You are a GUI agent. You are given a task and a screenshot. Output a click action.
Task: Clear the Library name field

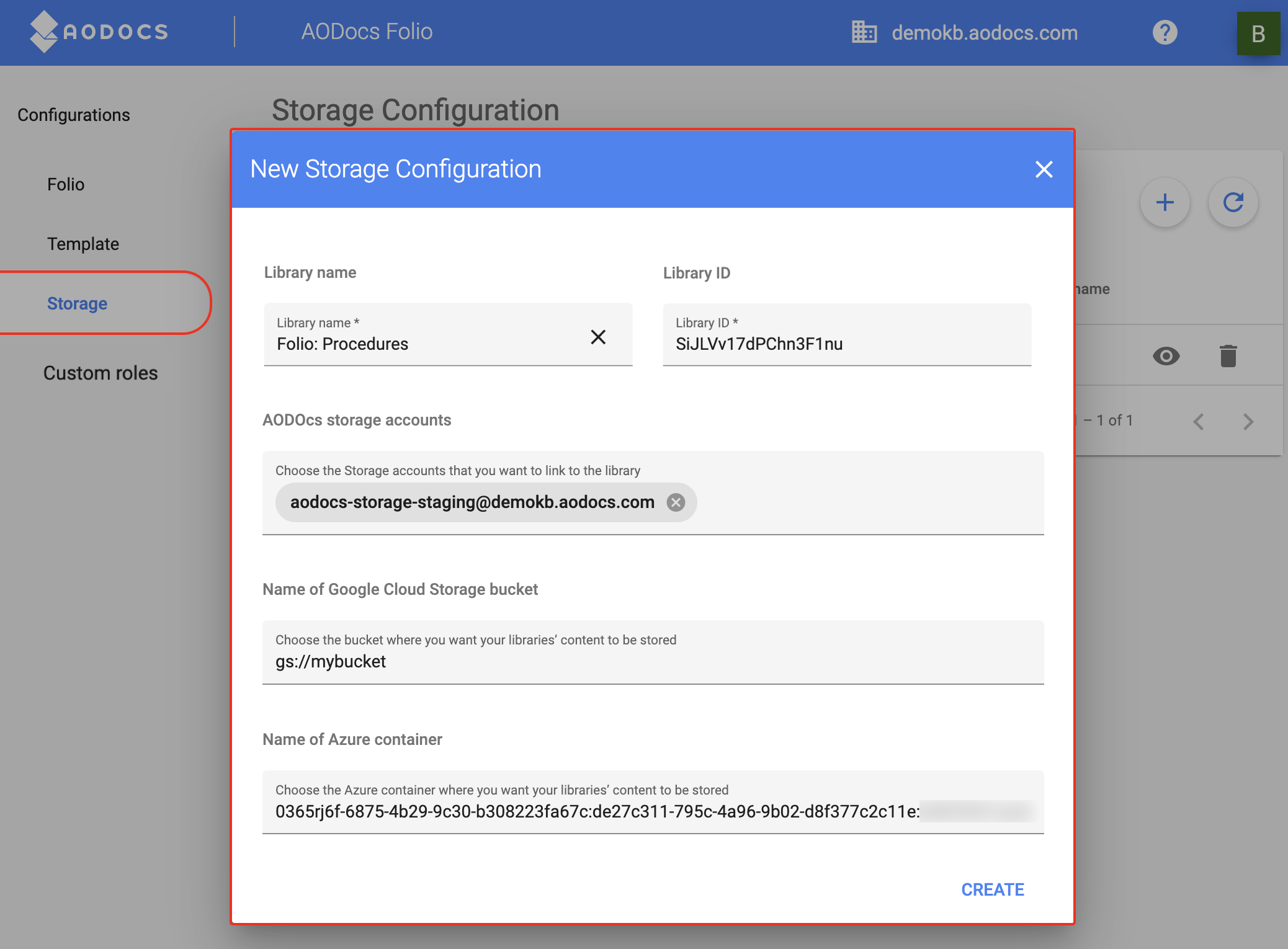click(598, 337)
